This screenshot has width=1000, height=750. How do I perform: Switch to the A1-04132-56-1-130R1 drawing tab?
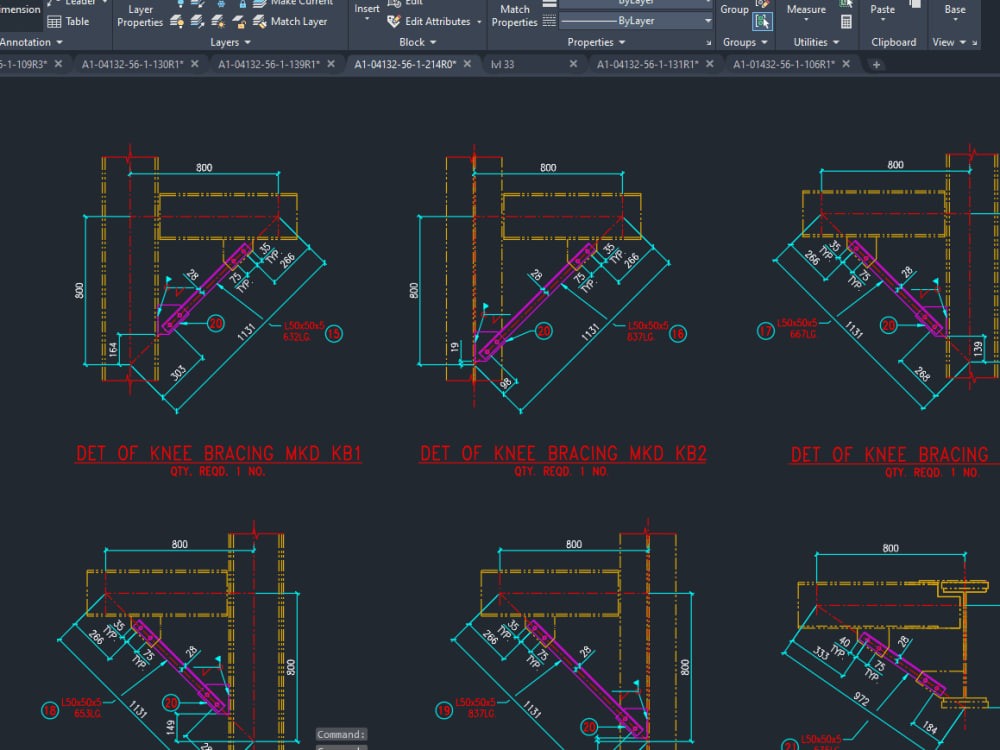(132, 64)
